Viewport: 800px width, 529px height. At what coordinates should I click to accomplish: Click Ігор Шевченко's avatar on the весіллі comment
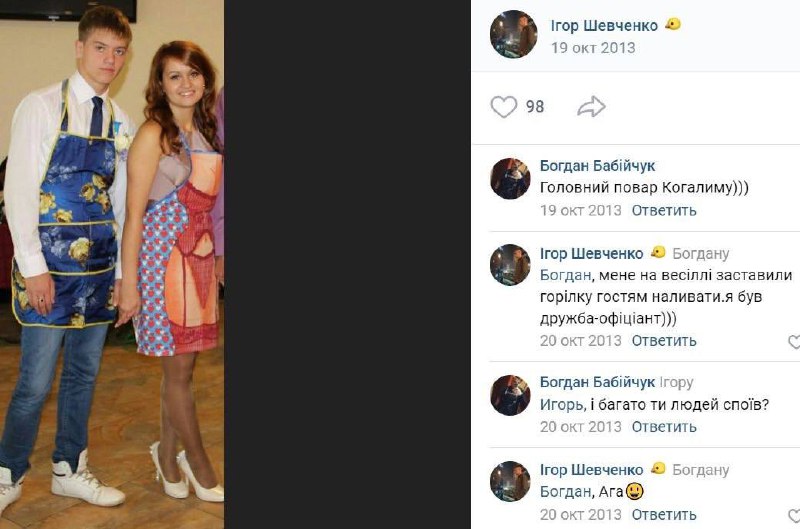click(510, 265)
